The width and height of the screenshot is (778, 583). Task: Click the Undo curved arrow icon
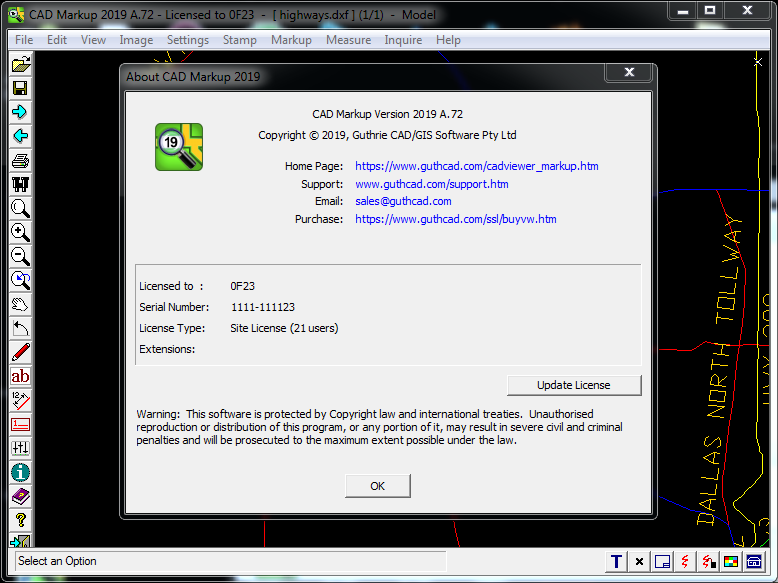20,328
